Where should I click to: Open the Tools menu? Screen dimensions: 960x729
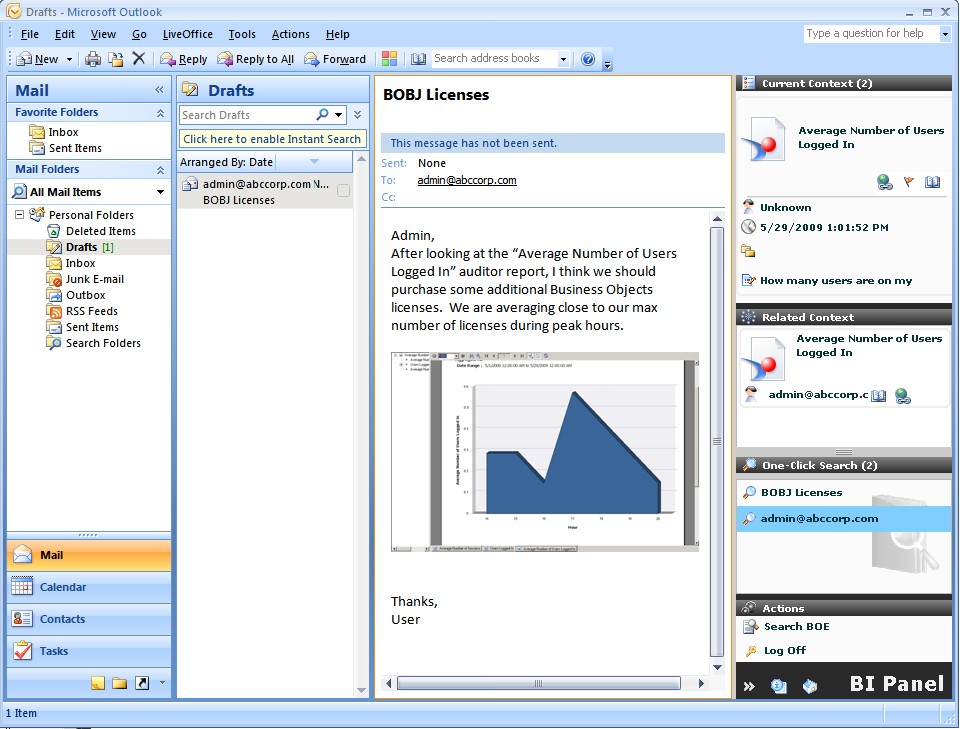tap(242, 34)
